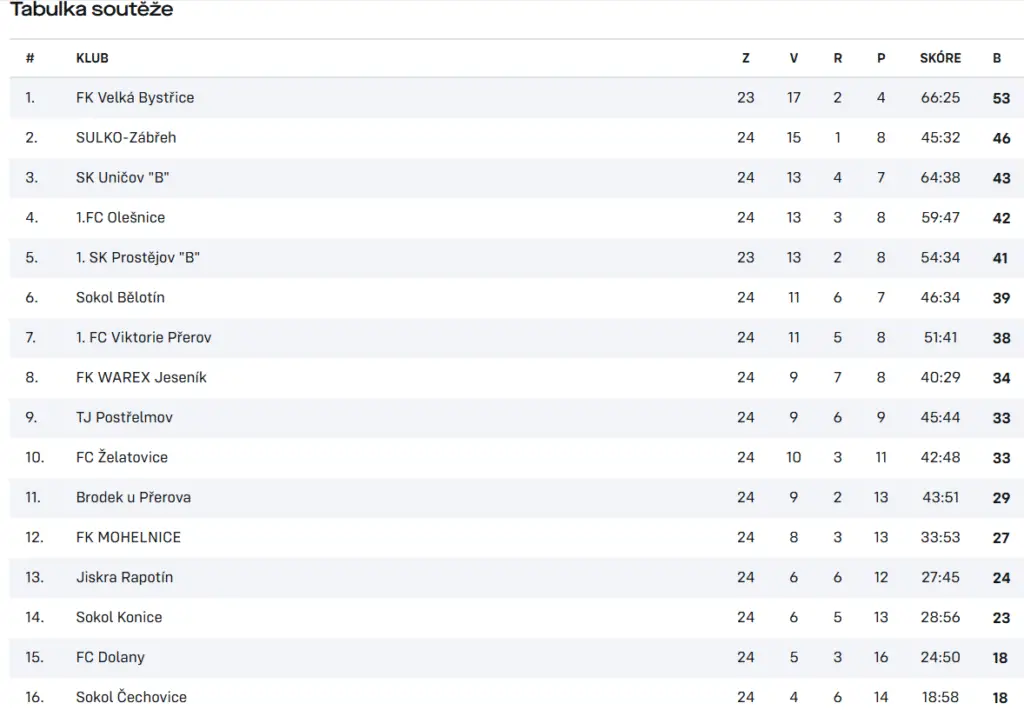The width and height of the screenshot is (1024, 723).
Task: Click the KLUB column header
Action: [x=92, y=58]
